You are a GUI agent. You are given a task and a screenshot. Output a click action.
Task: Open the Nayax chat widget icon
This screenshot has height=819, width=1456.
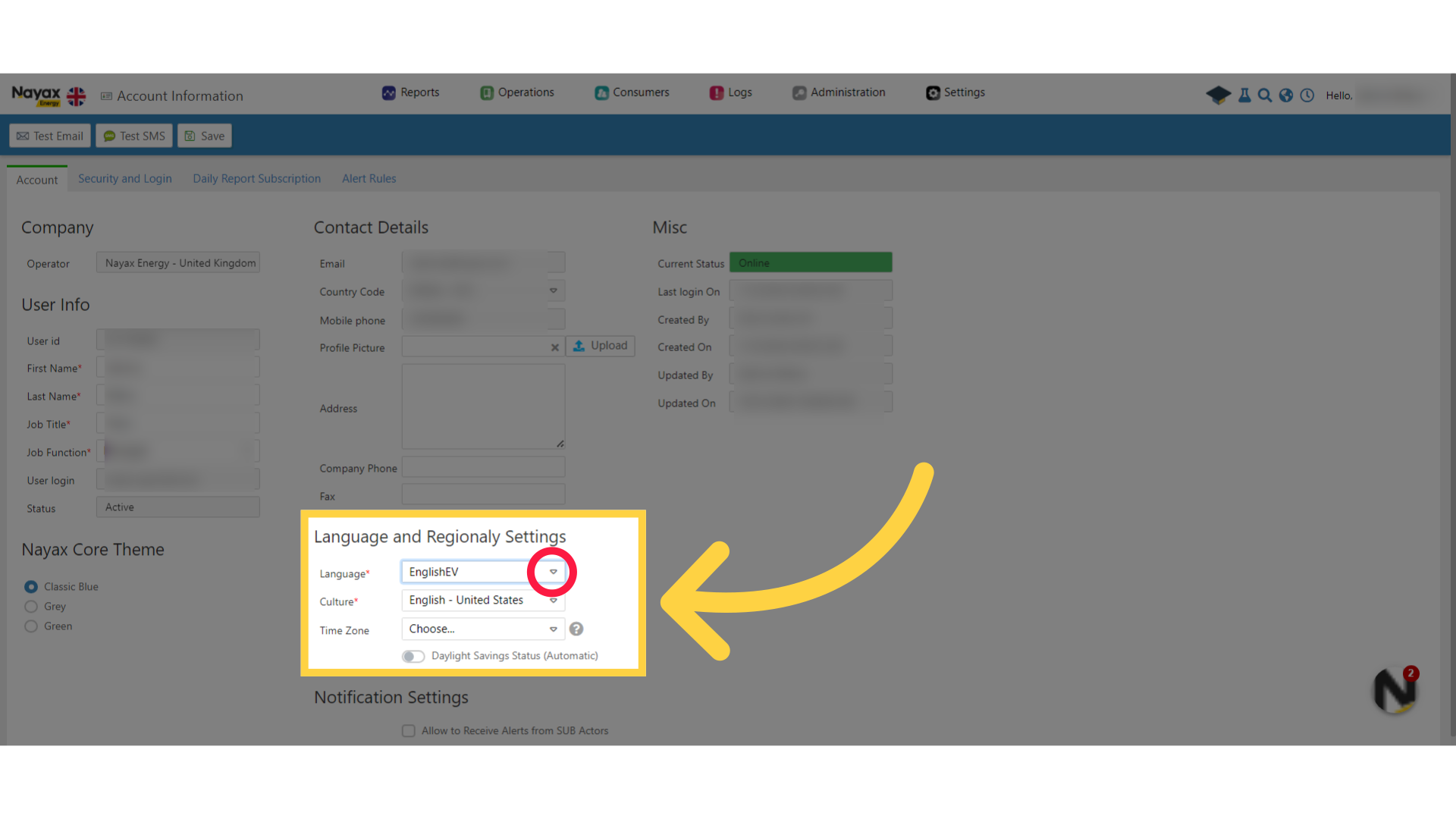[1395, 690]
